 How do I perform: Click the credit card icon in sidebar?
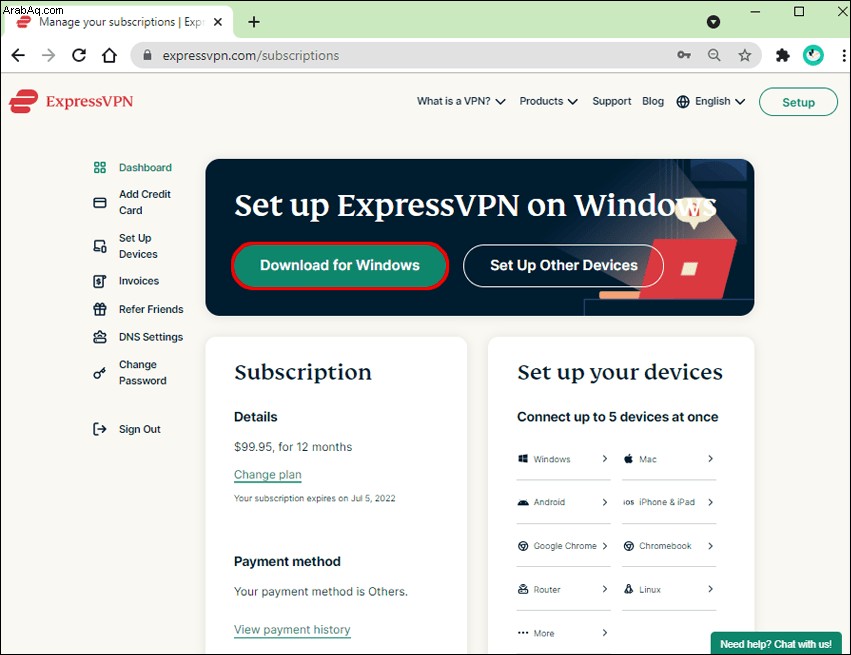pyautogui.click(x=100, y=202)
